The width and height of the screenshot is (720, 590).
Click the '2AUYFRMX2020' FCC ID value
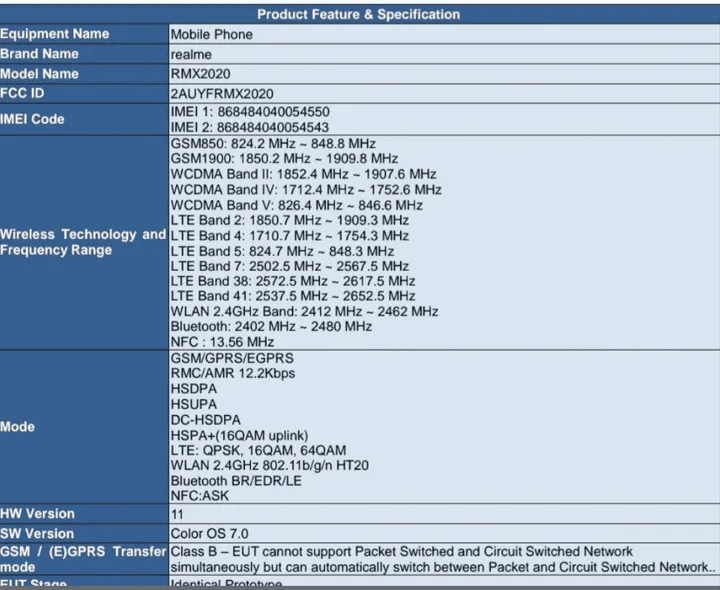(222, 94)
